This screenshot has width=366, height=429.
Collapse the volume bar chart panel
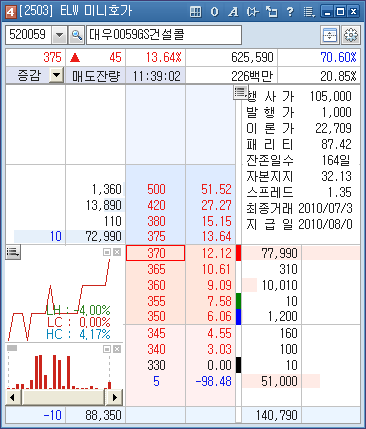107,349
